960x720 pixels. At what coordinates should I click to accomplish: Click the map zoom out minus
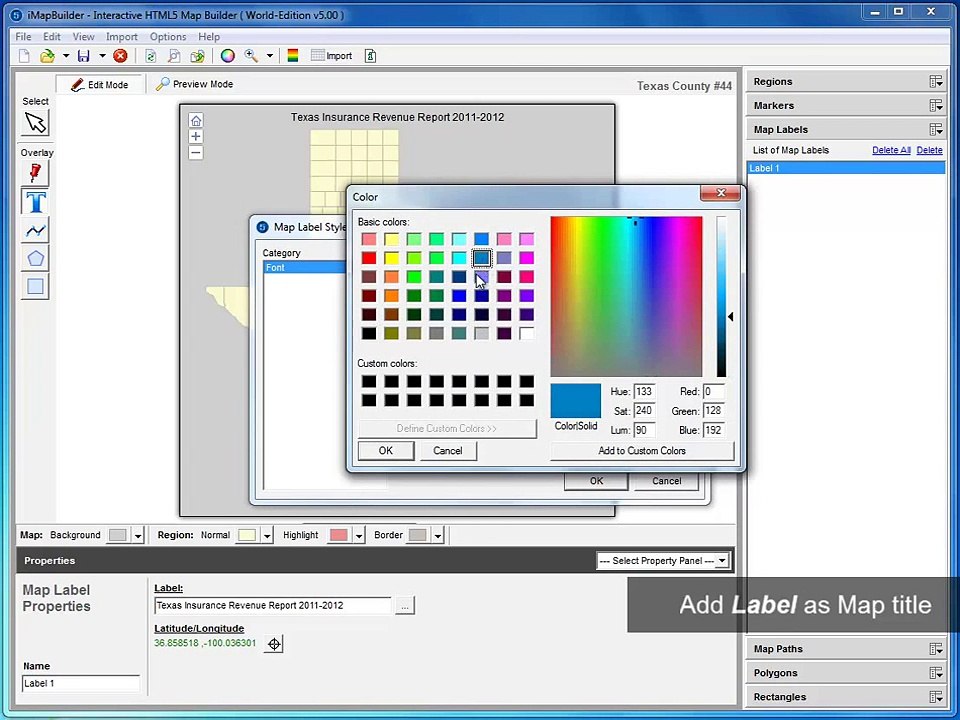196,153
